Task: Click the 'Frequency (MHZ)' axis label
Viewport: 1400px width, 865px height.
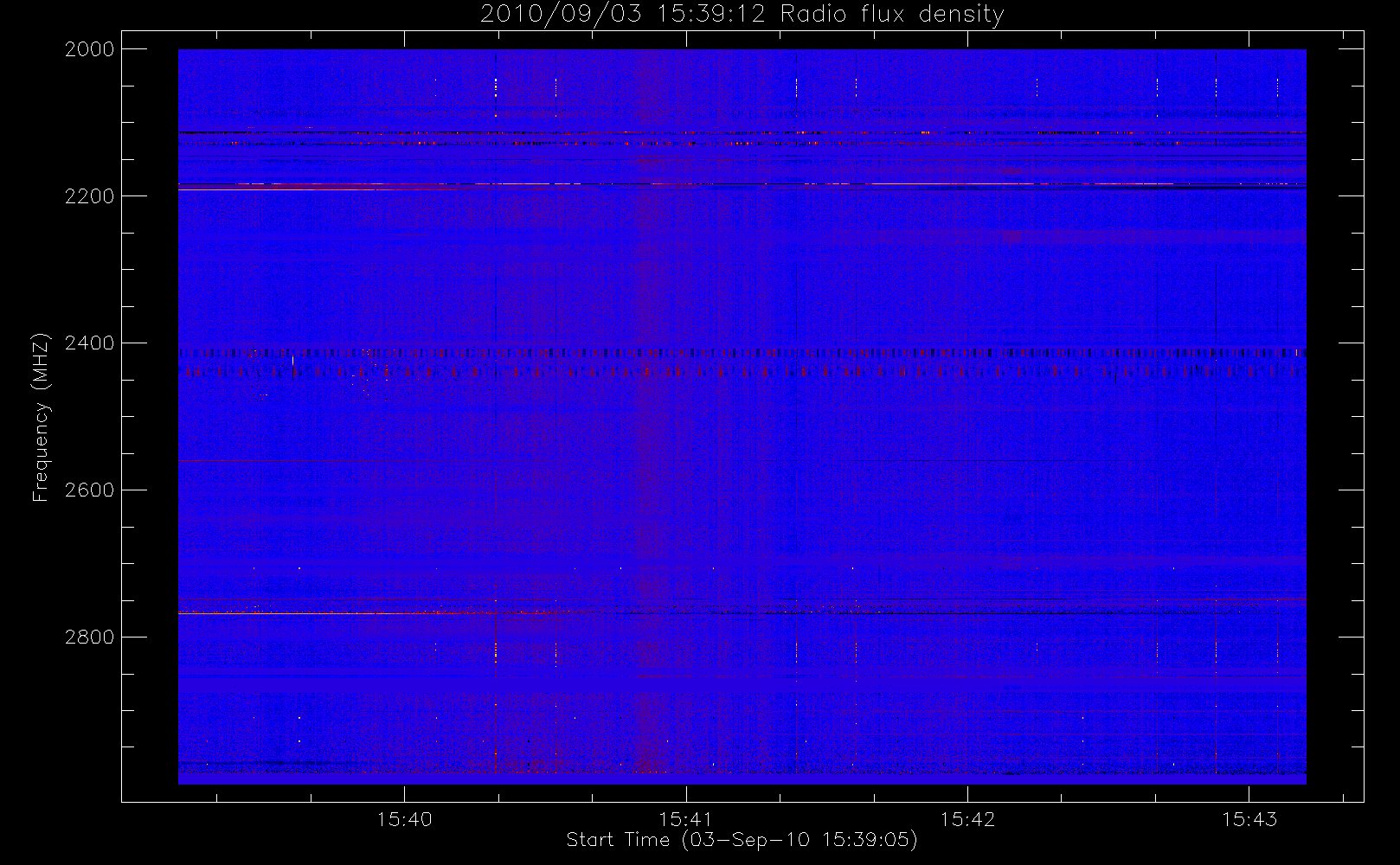Action: (x=40, y=417)
